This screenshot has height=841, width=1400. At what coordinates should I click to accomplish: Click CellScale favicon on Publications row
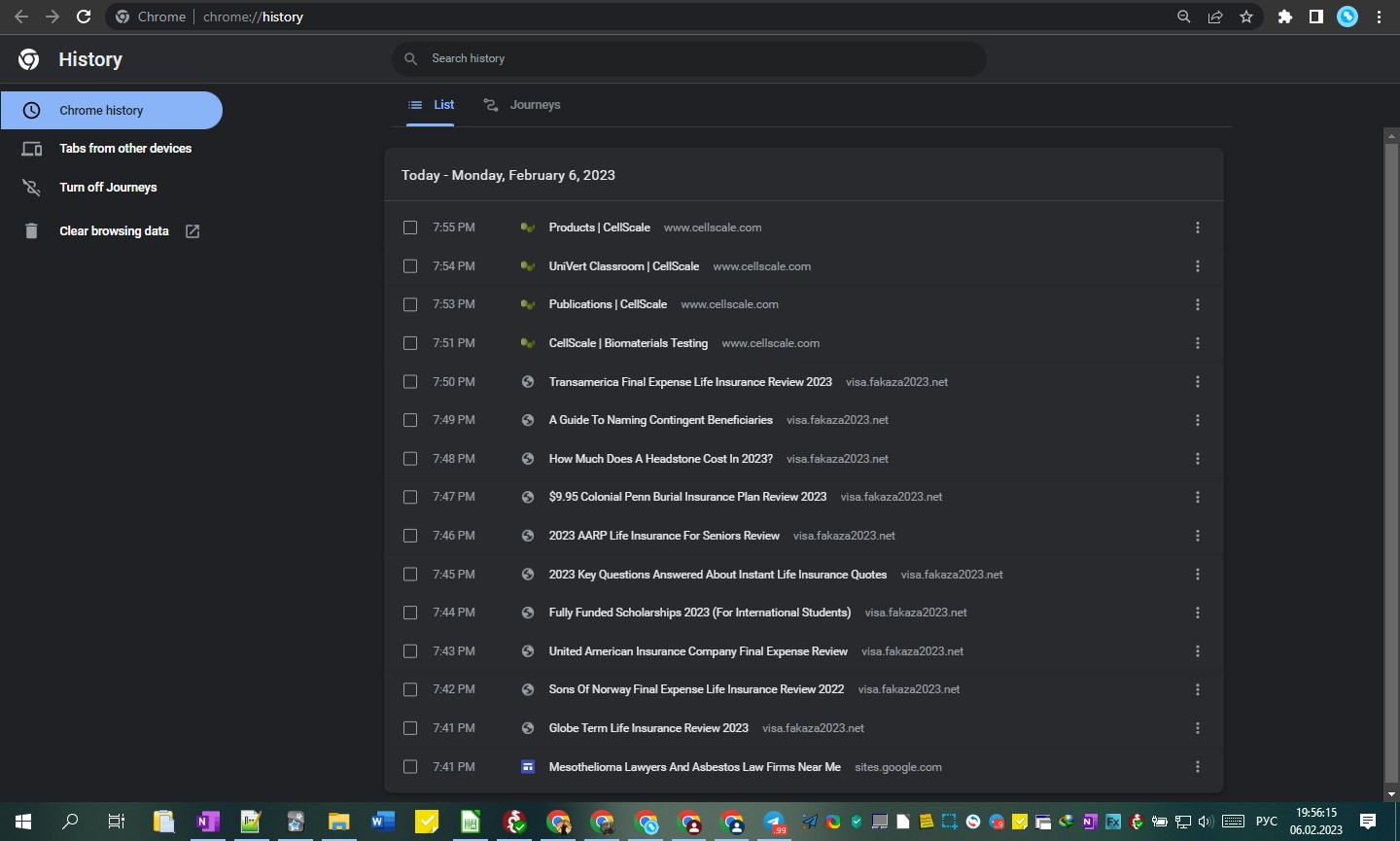[528, 304]
